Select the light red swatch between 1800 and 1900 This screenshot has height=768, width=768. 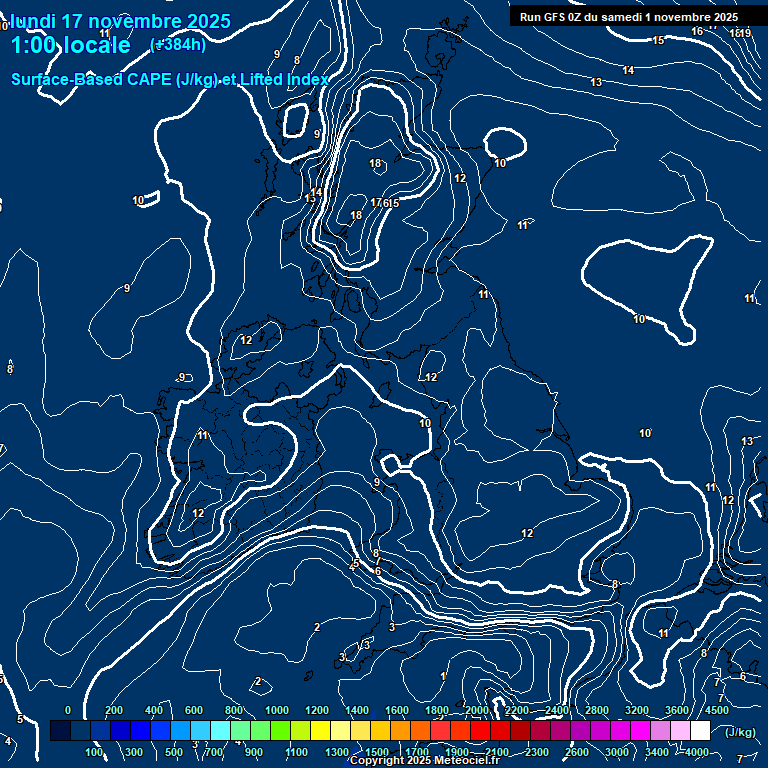pyautogui.click(x=440, y=730)
